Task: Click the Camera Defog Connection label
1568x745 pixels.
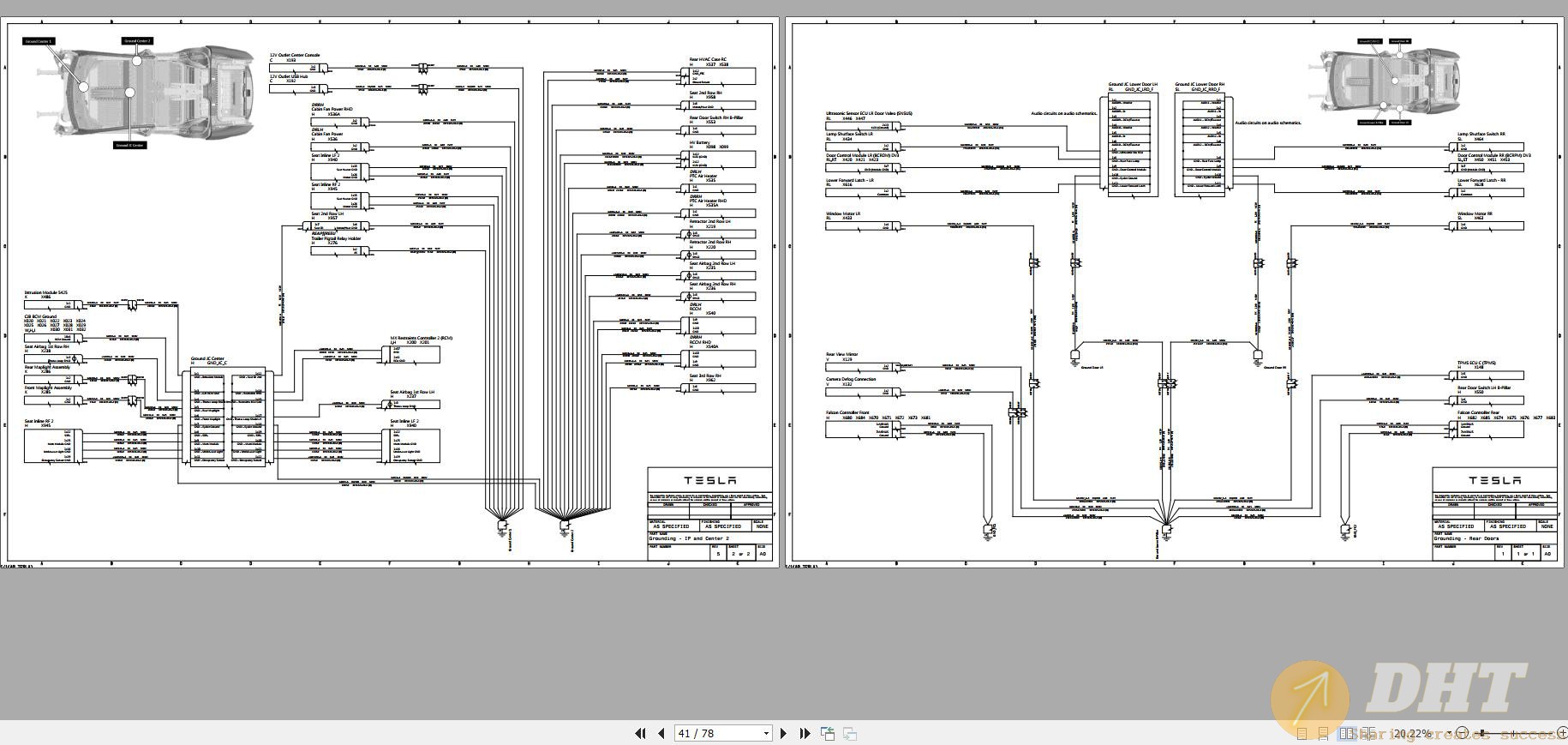Action: click(x=851, y=379)
